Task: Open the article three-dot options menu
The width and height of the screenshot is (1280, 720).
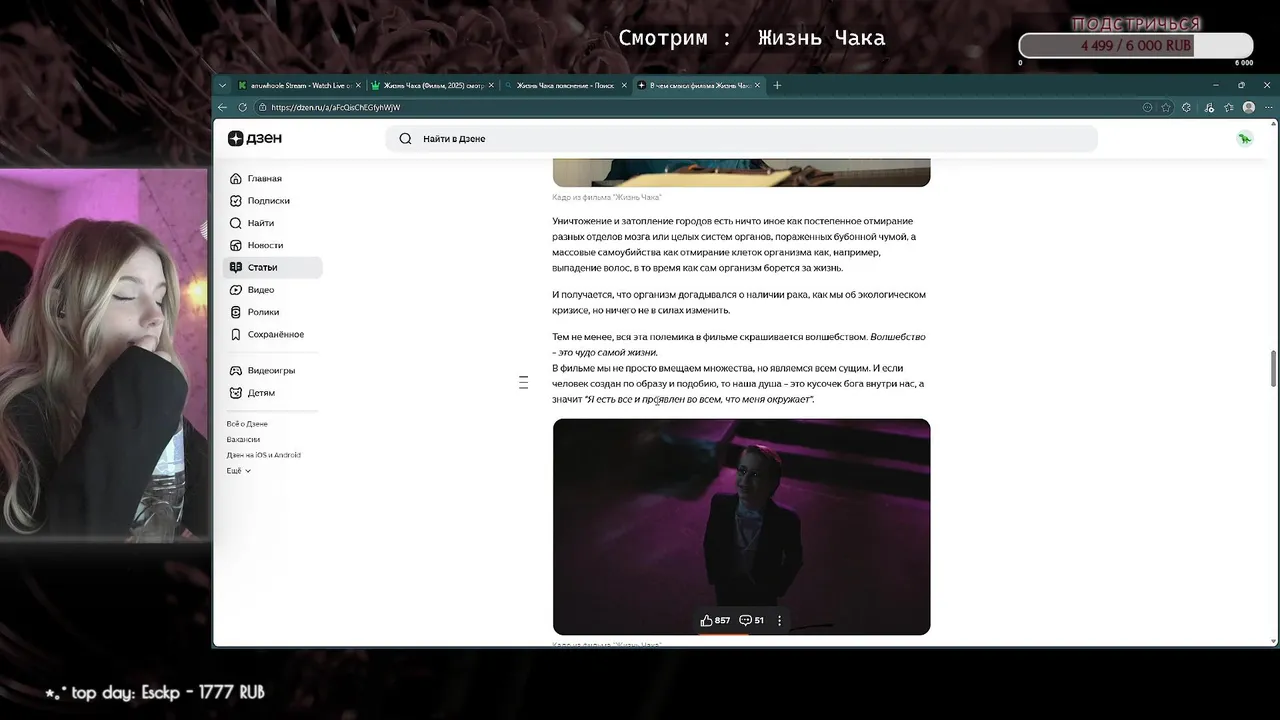Action: 779,620
